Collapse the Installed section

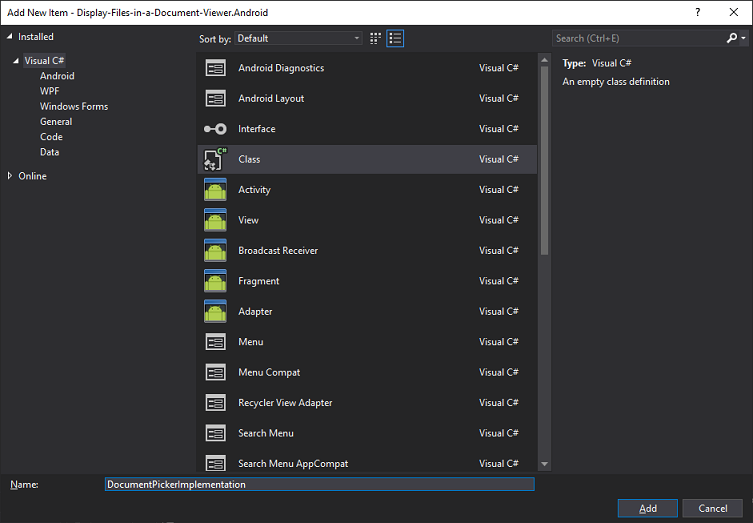click(x=10, y=36)
